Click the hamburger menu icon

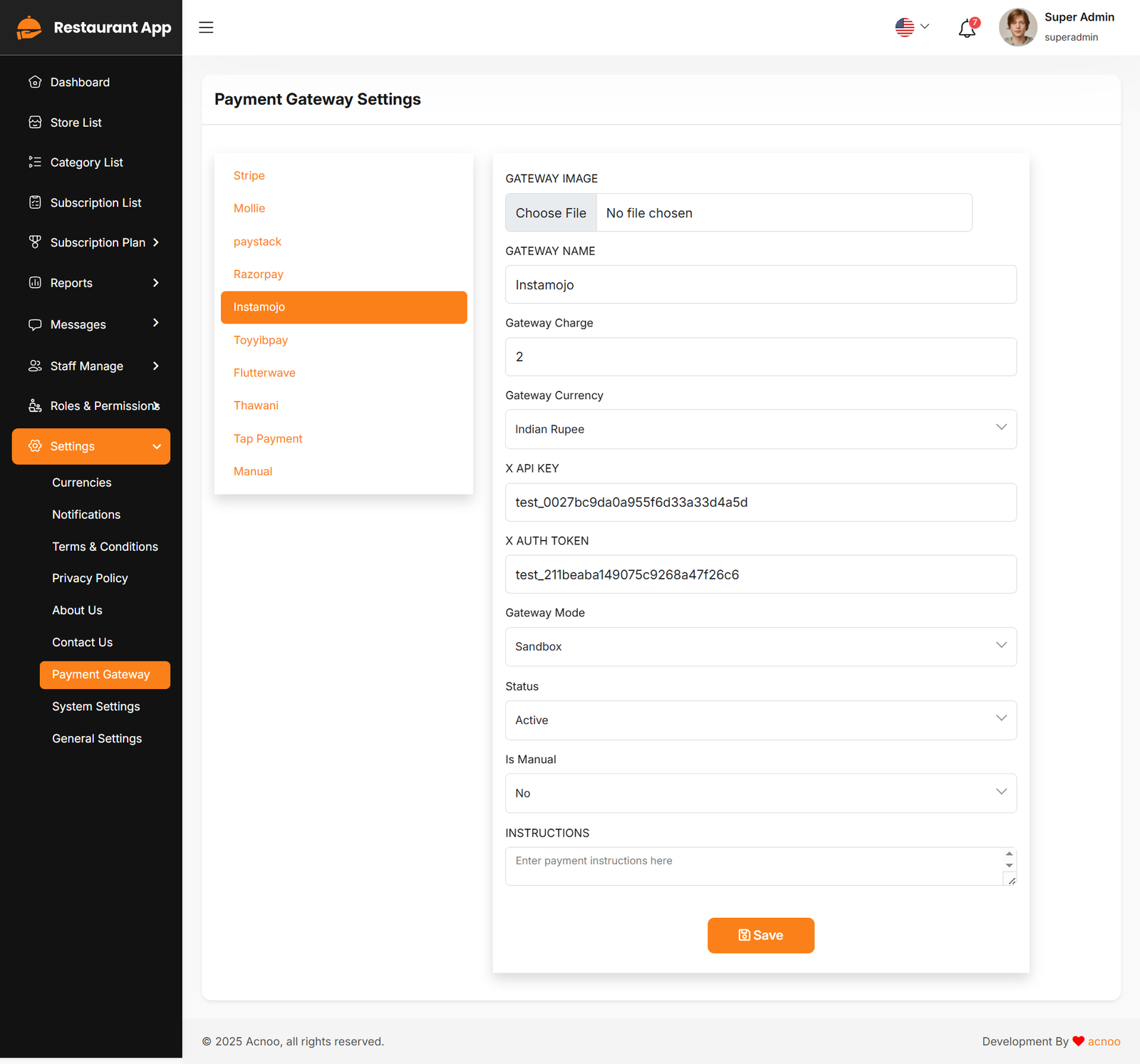click(x=206, y=28)
